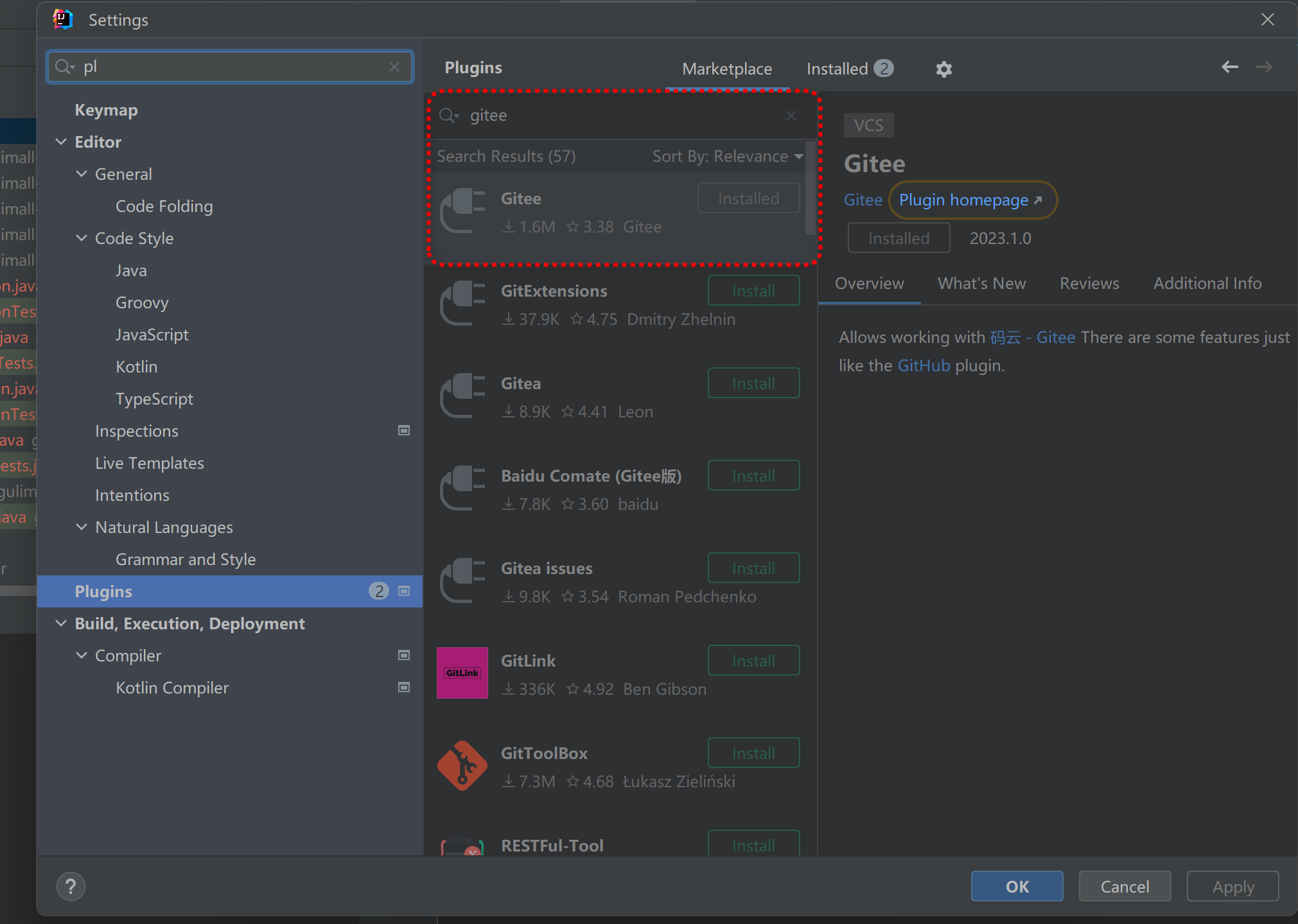
Task: Click the Gitee plugin icon
Action: pos(464,211)
